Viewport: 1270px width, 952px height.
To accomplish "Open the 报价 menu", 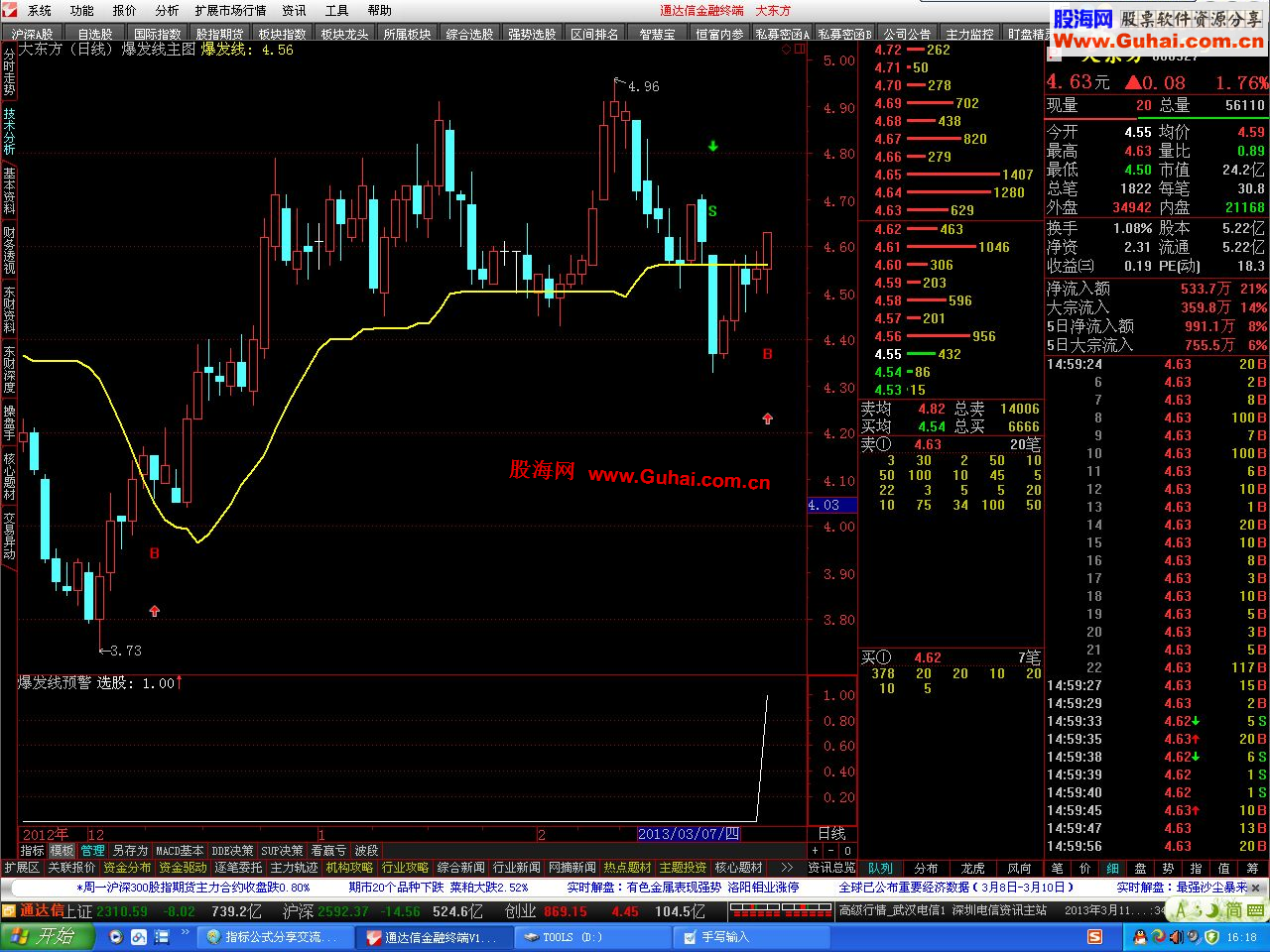I will pos(125,11).
